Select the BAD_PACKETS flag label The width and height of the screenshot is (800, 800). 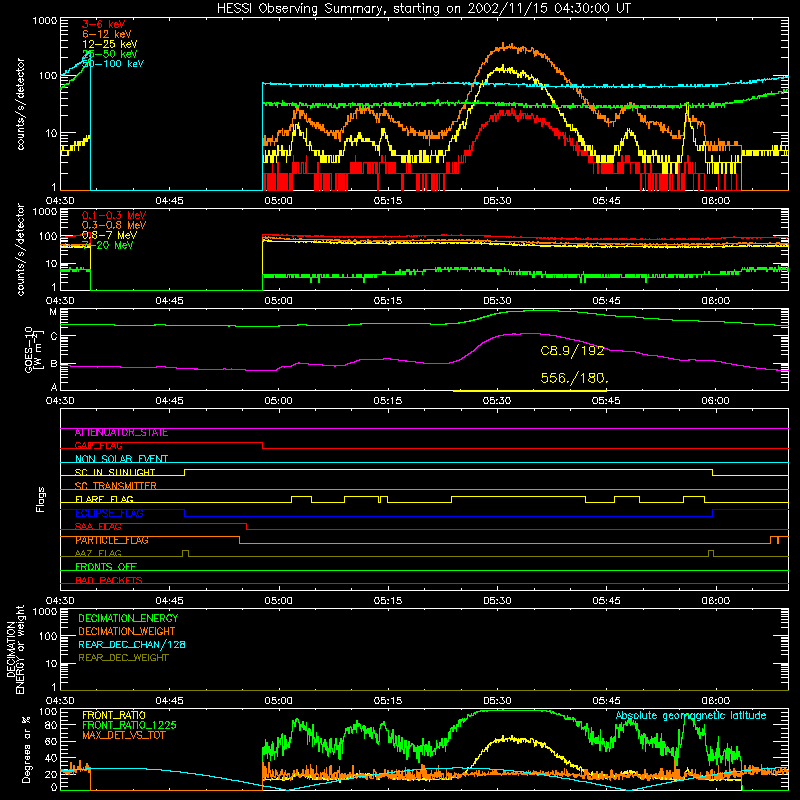(x=109, y=580)
